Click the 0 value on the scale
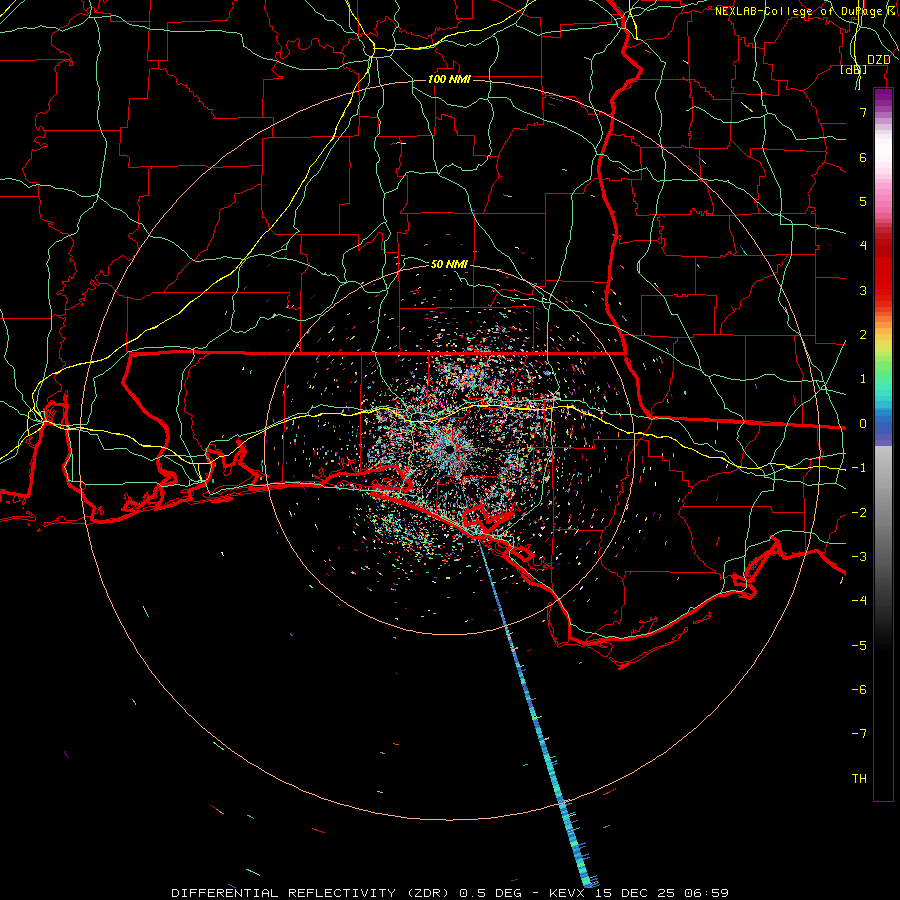Image resolution: width=900 pixels, height=900 pixels. (863, 424)
